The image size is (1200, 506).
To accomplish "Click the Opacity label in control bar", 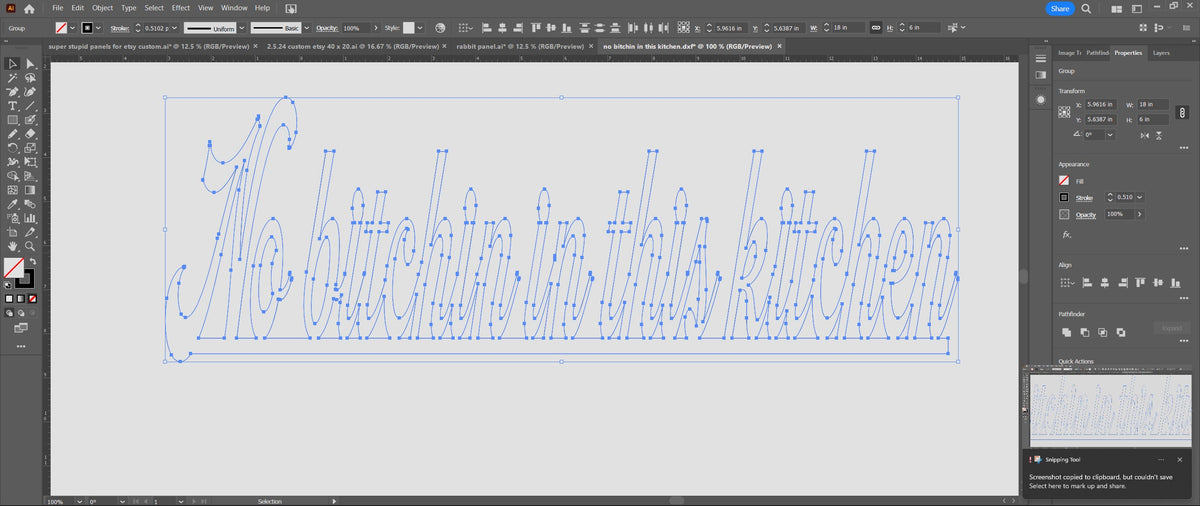I will click(x=327, y=28).
